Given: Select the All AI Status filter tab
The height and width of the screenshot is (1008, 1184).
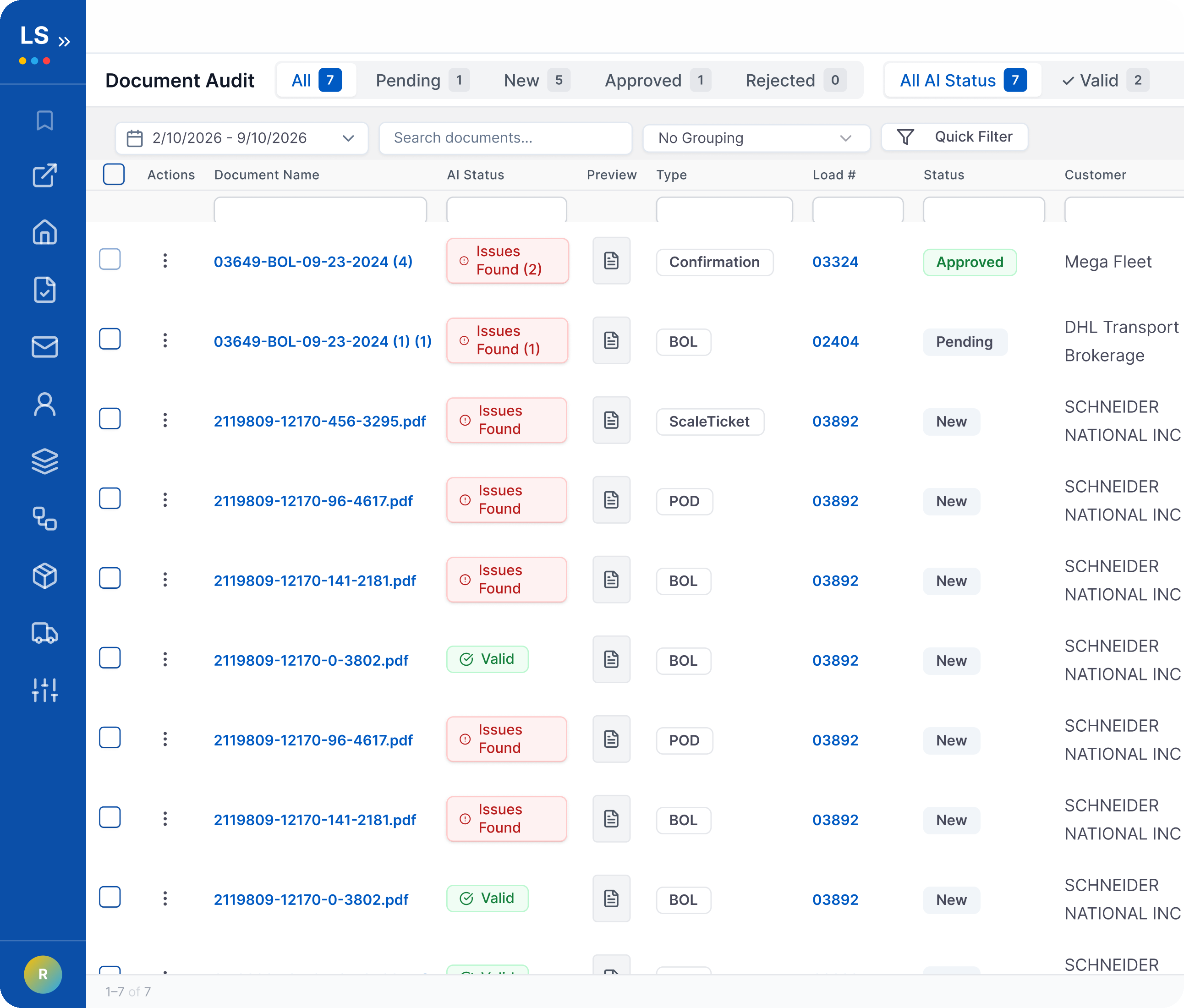Looking at the screenshot, I should pyautogui.click(x=963, y=81).
